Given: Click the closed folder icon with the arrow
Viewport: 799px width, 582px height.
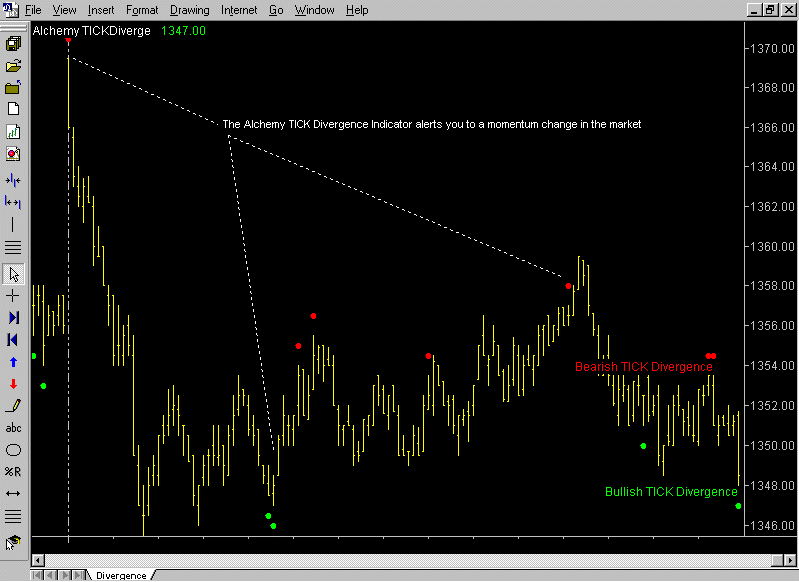Looking at the screenshot, I should coord(13,88).
